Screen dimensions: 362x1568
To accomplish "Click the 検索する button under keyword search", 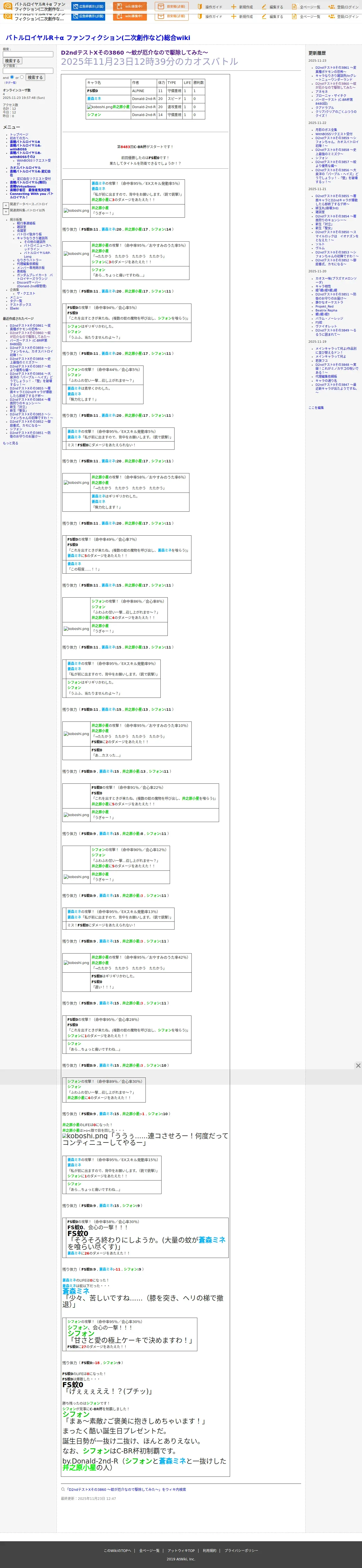I will point(12,61).
